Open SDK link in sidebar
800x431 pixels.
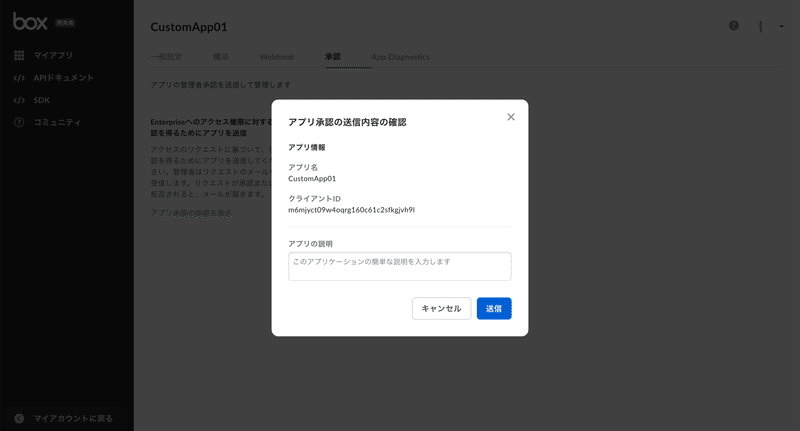[42, 100]
